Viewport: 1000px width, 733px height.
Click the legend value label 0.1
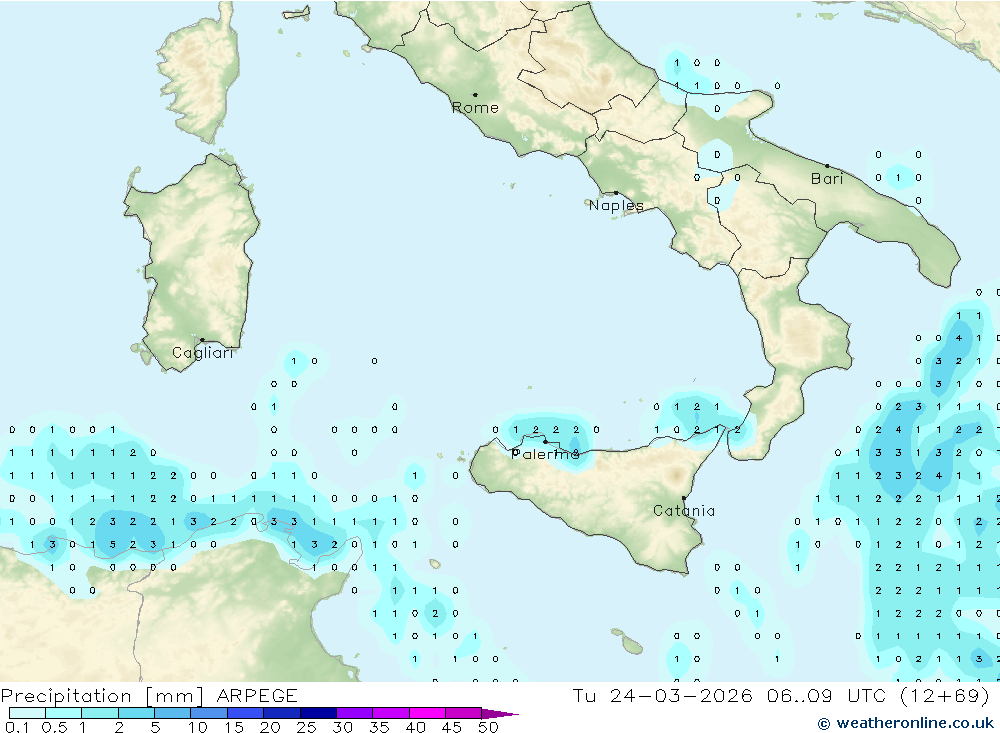coord(17,727)
